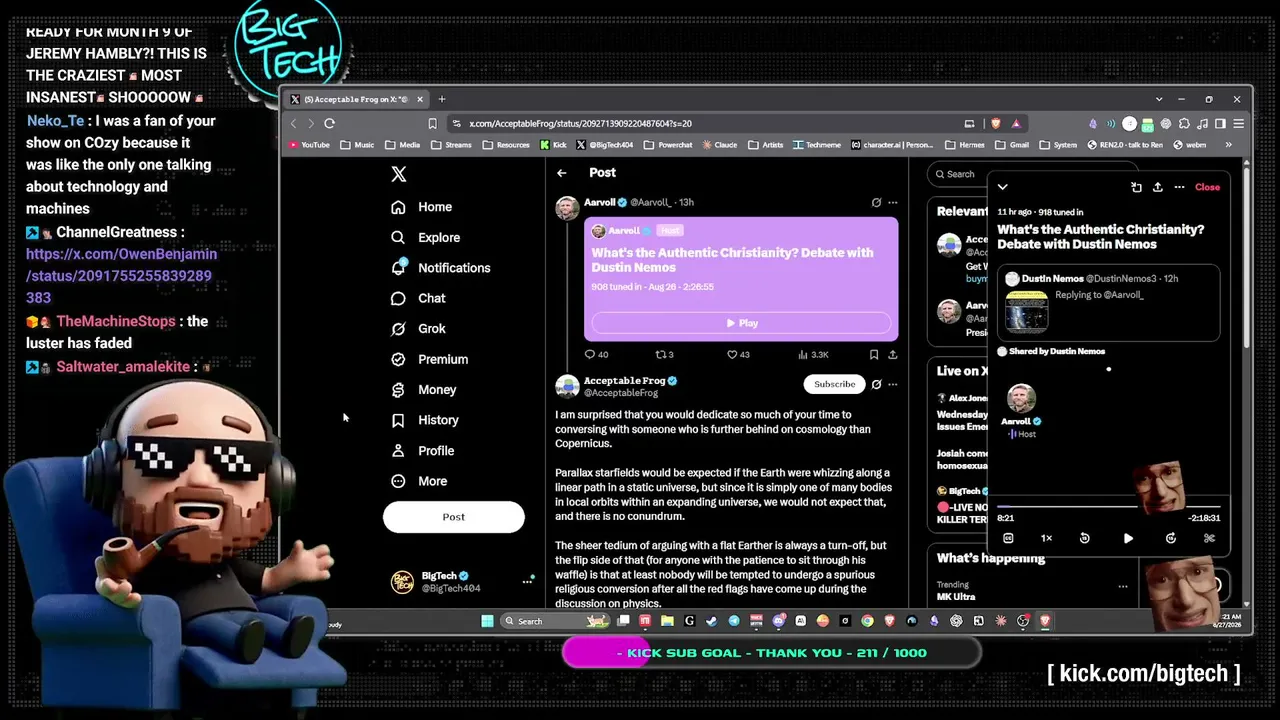Open the Home page in X sidebar

422,207
